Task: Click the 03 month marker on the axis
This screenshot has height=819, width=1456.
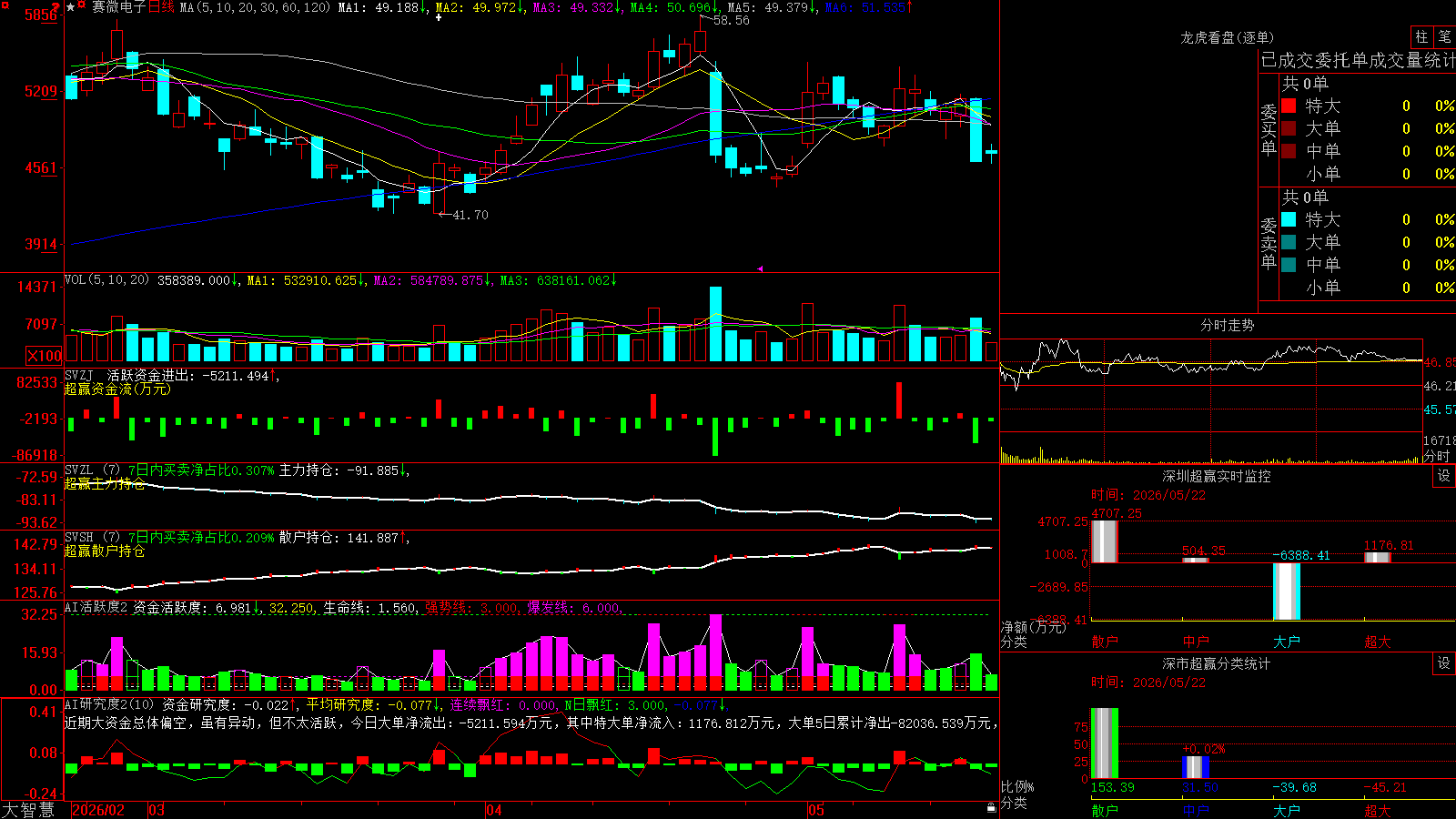Action: (157, 810)
